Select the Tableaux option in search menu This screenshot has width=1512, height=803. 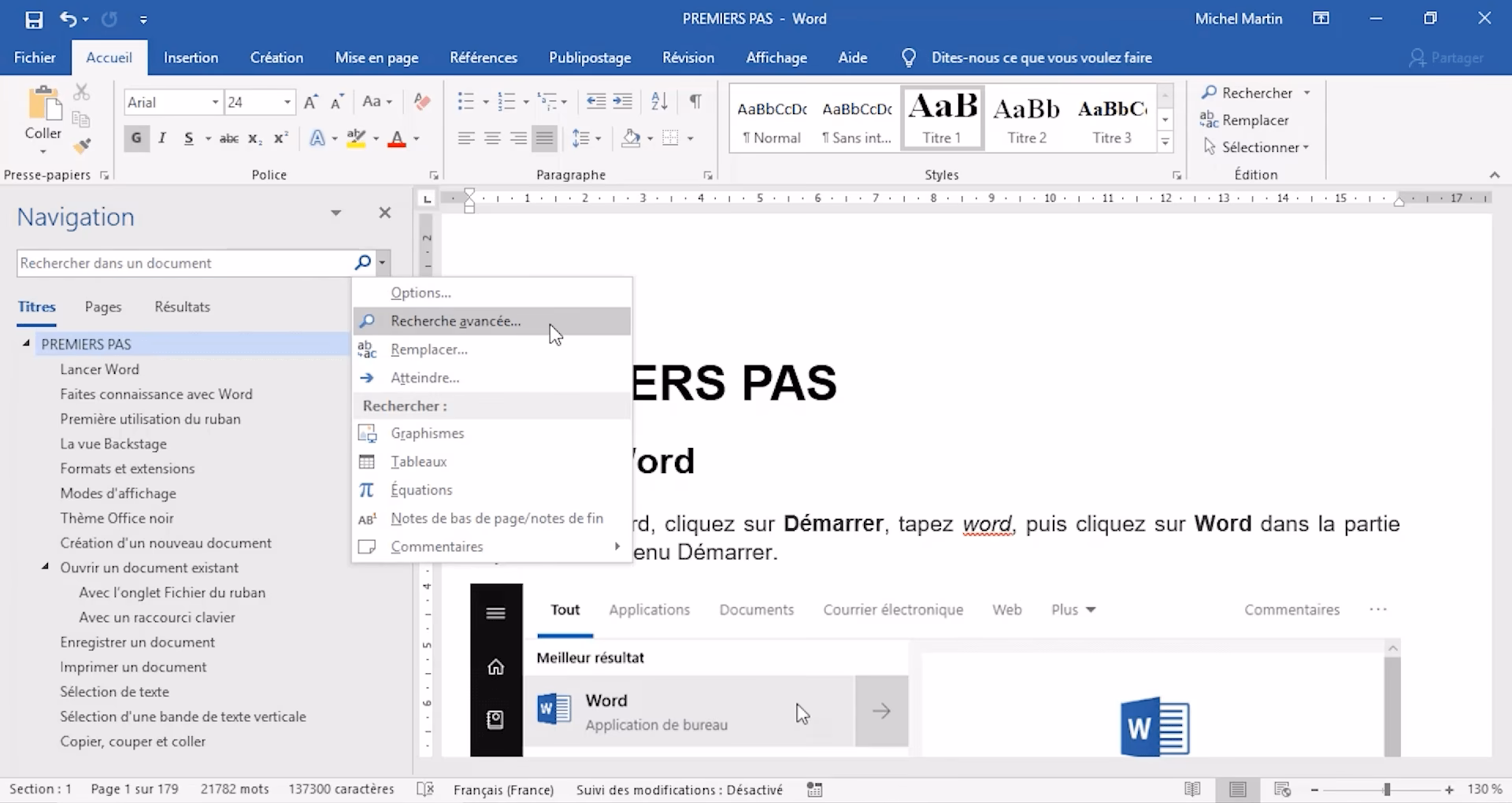[418, 461]
